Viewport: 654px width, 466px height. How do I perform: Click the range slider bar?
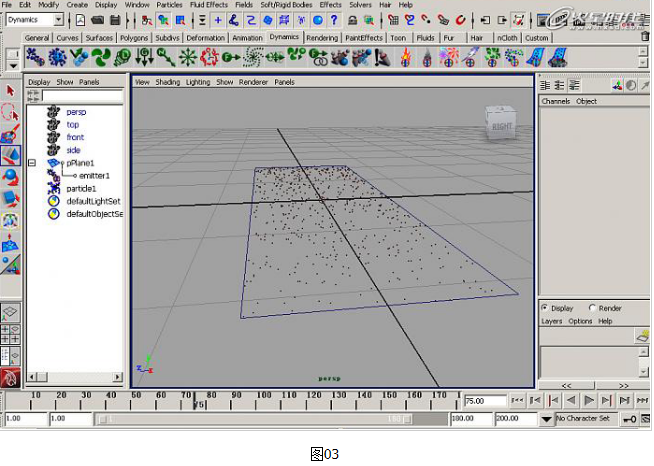coord(255,419)
